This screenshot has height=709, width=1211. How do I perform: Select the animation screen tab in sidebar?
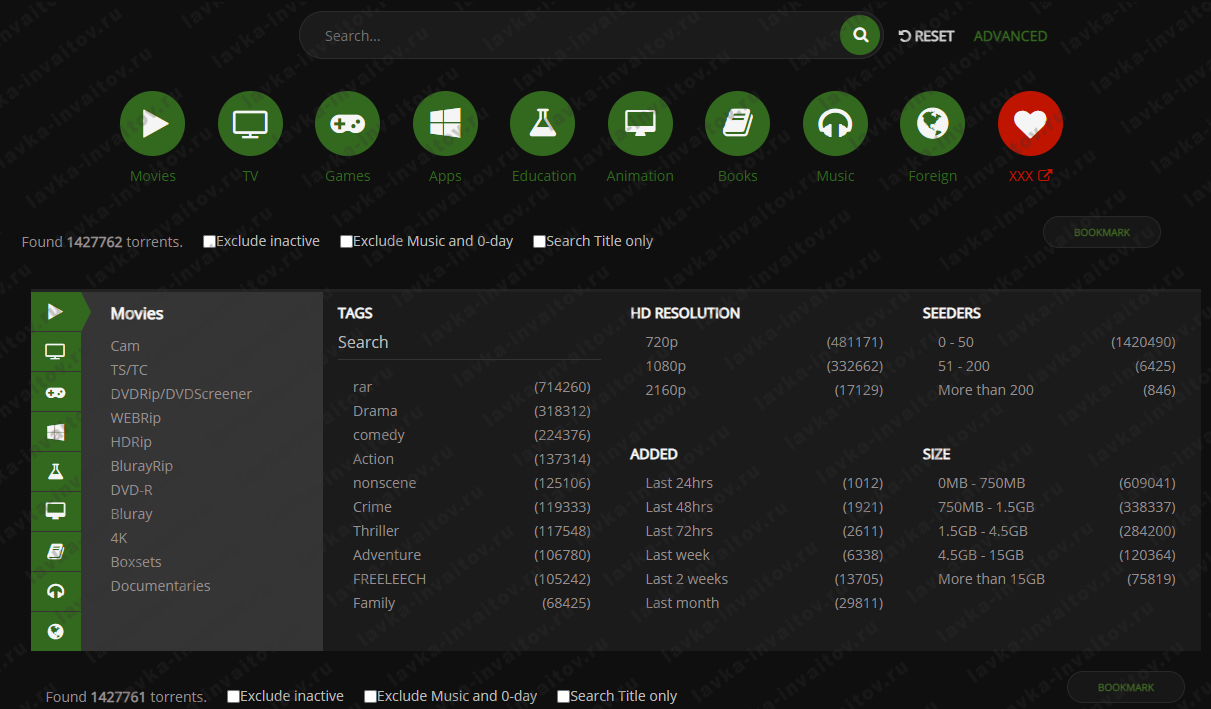click(x=56, y=511)
